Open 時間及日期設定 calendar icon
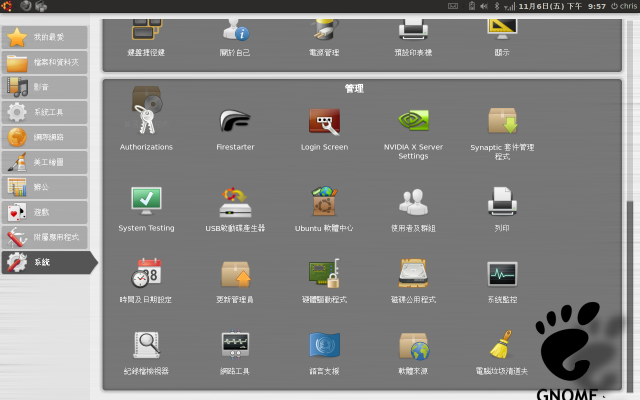640x400 pixels. pos(147,273)
